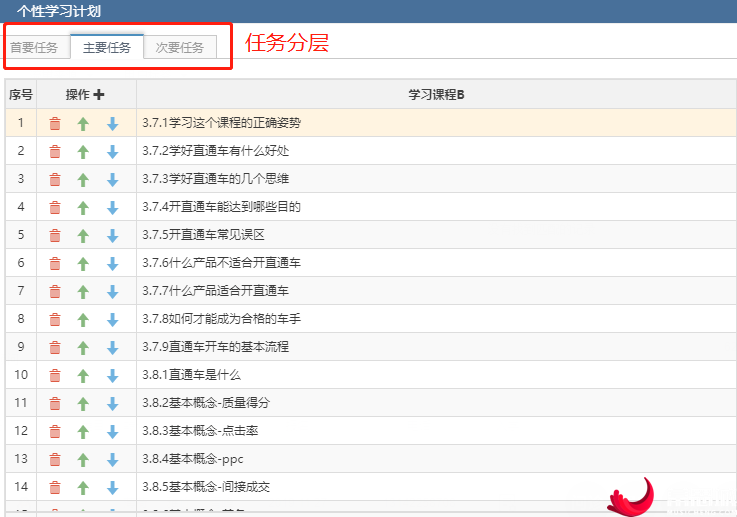The height and width of the screenshot is (517, 737).
Task: Select the 主要任务 tab
Action: click(x=107, y=47)
